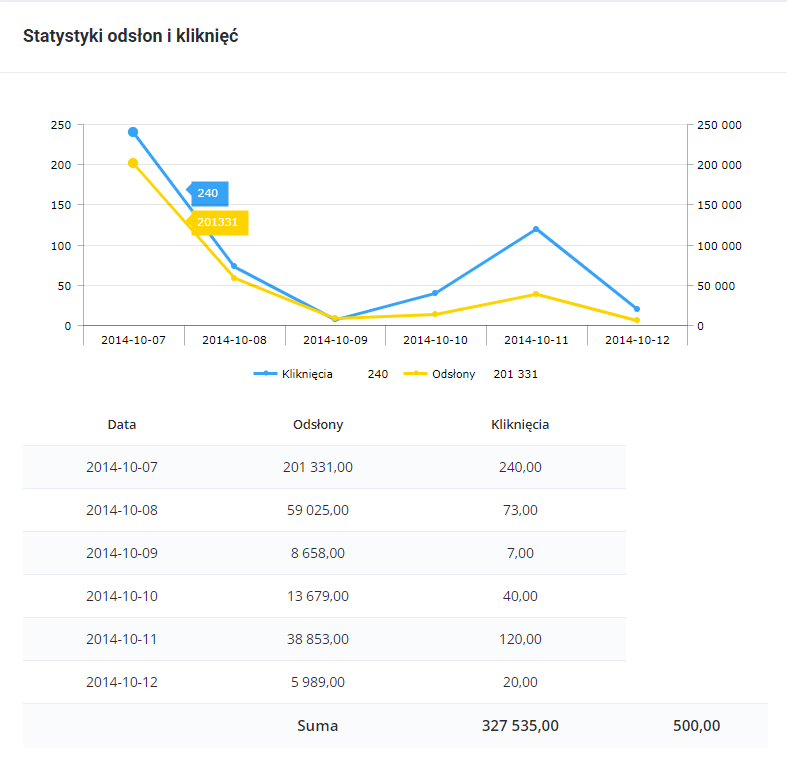Click the yellow data point for 2014-10-12

[x=637, y=320]
